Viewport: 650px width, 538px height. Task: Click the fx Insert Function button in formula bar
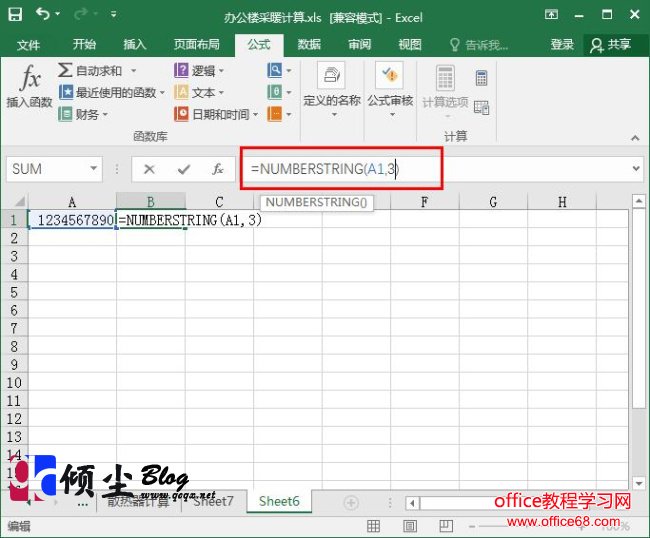[x=218, y=169]
